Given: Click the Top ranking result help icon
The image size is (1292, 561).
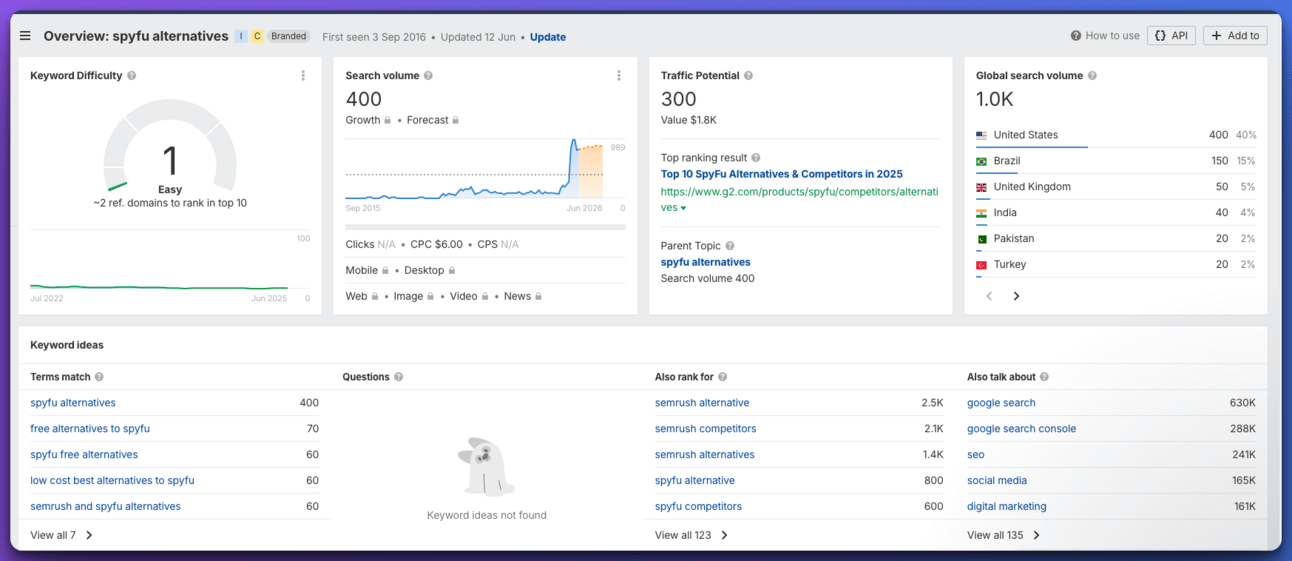Looking at the screenshot, I should tap(756, 158).
